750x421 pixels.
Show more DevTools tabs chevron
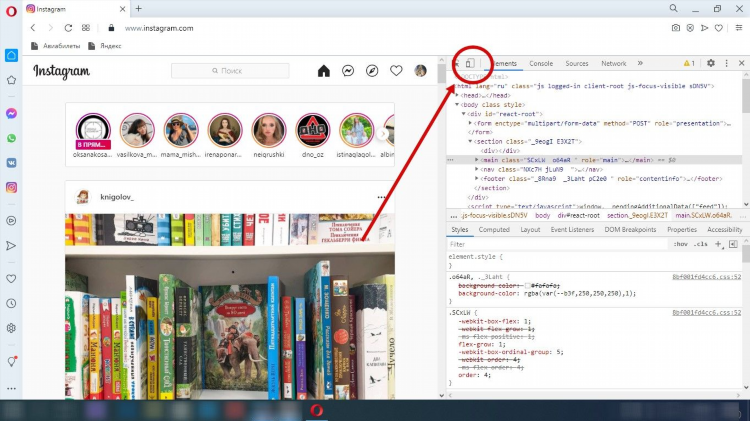pos(640,63)
